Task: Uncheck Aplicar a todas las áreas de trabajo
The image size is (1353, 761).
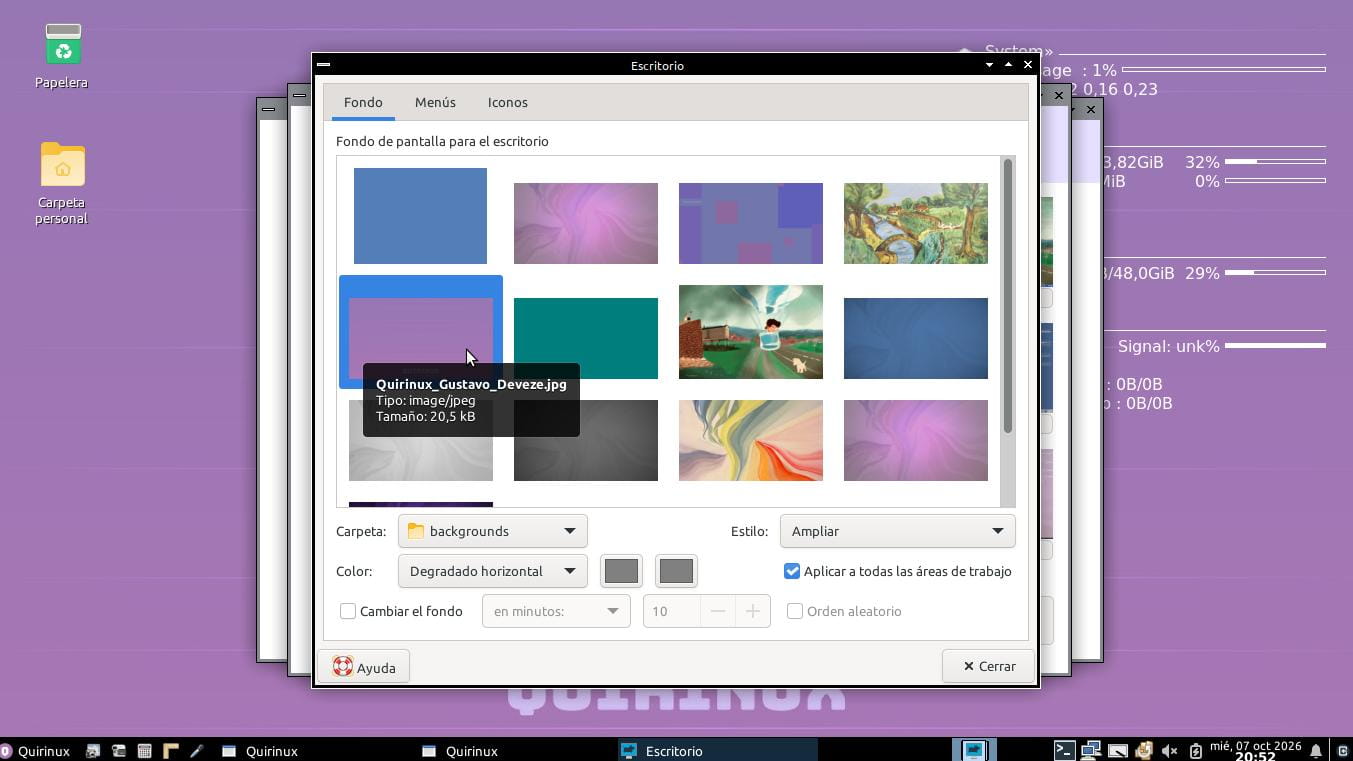Action: (x=792, y=571)
